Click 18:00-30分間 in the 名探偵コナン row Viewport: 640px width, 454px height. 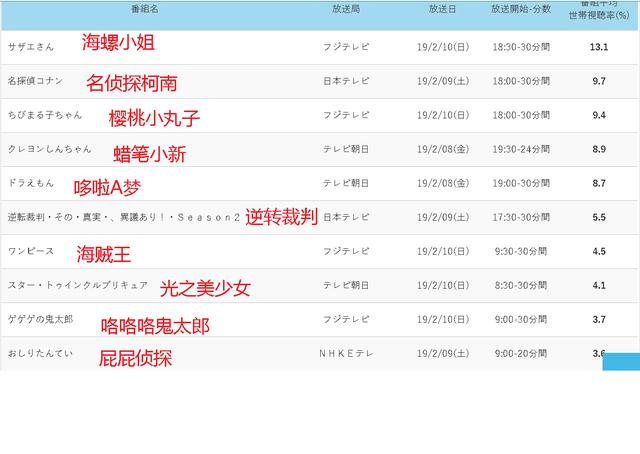[521, 81]
